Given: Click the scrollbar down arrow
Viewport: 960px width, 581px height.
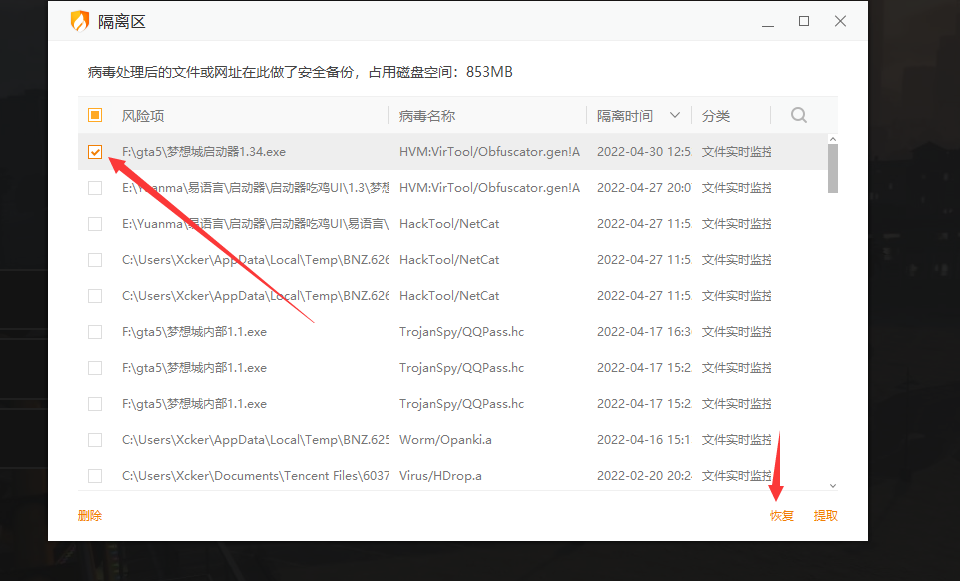Looking at the screenshot, I should click(x=833, y=485).
